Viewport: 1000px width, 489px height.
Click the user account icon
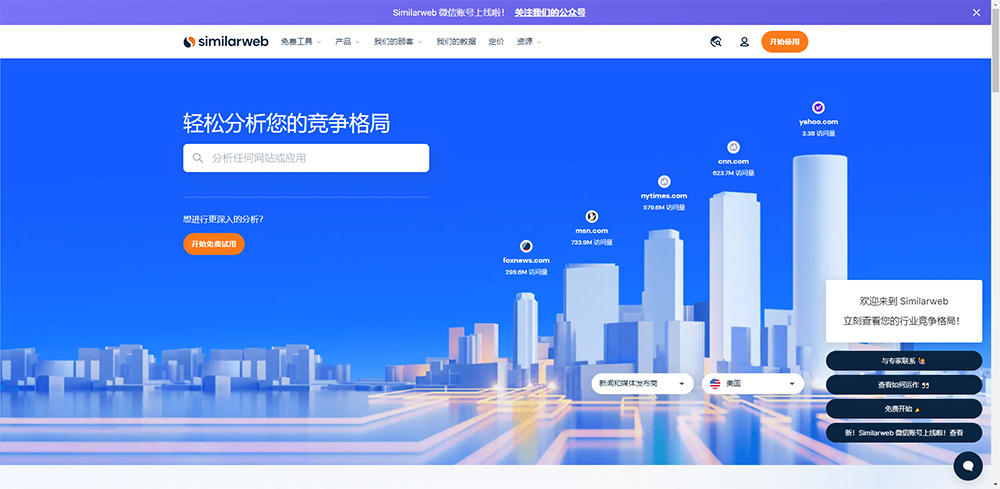744,42
